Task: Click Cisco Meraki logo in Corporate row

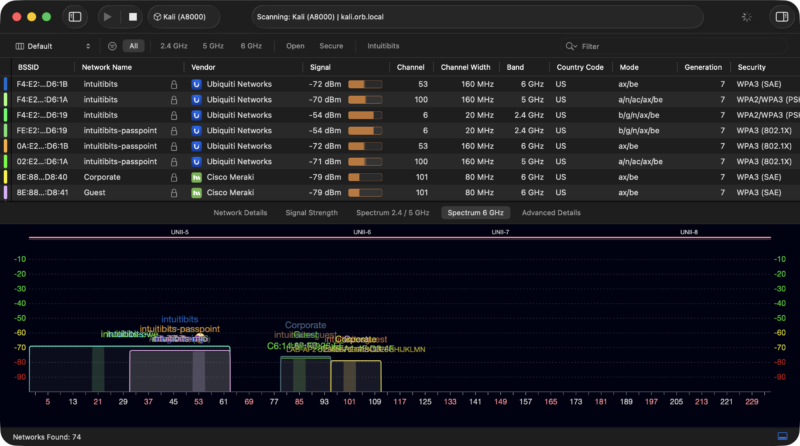Action: tap(196, 177)
